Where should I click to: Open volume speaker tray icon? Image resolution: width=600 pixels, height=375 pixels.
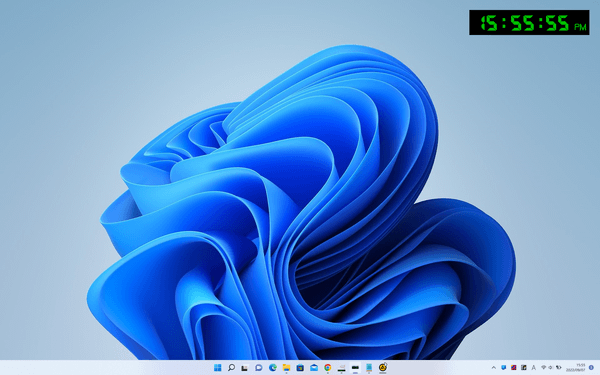(x=551, y=367)
